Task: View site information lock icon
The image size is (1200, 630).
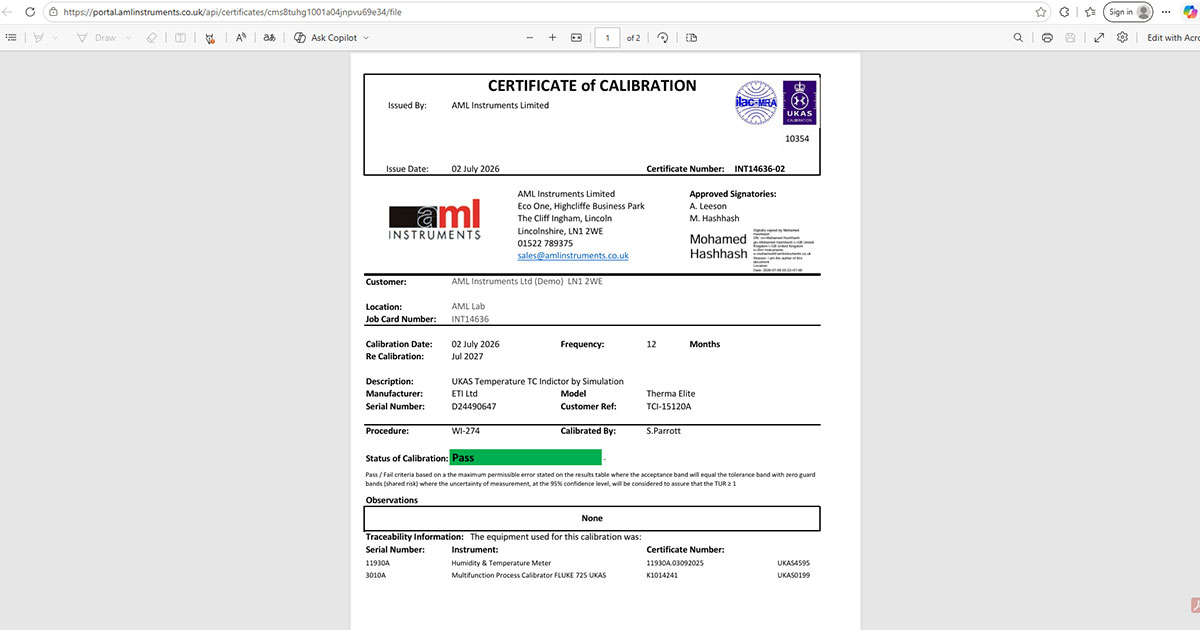Action: pyautogui.click(x=54, y=12)
